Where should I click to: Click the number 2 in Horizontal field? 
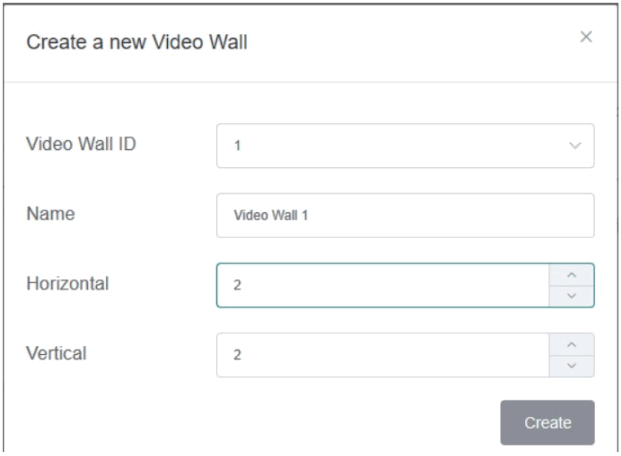tap(238, 285)
